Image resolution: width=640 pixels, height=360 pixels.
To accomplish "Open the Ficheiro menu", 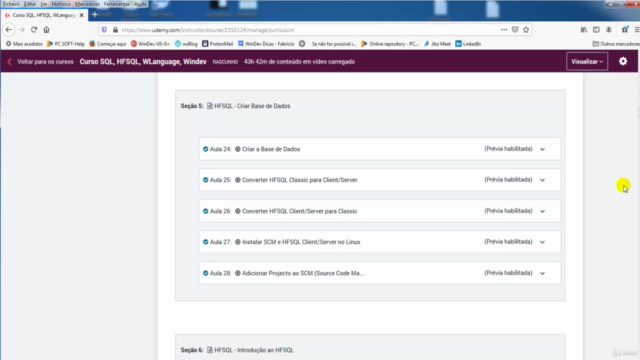I will click(11, 4).
